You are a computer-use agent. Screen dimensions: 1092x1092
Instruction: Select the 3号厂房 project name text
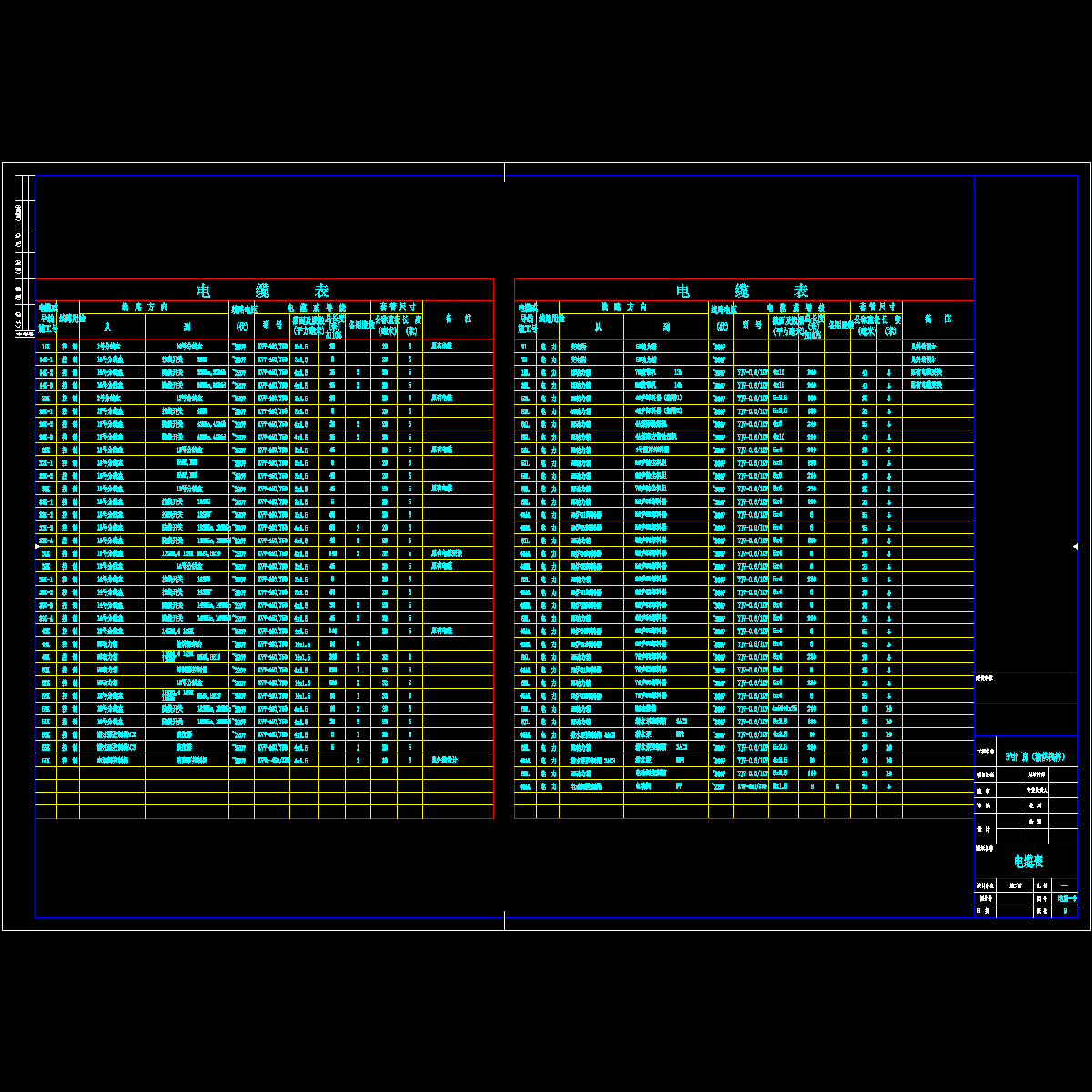1036,756
